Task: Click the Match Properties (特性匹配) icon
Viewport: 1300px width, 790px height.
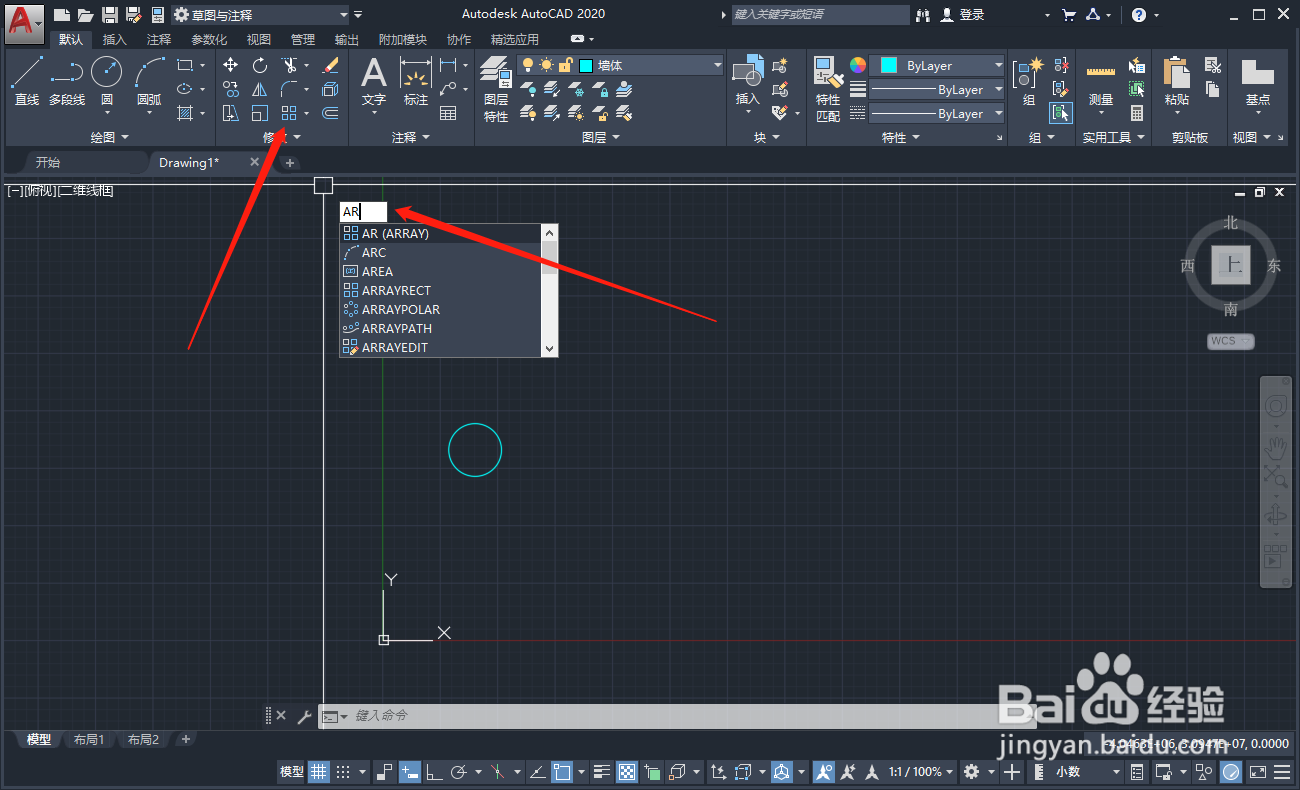Action: coord(828,89)
